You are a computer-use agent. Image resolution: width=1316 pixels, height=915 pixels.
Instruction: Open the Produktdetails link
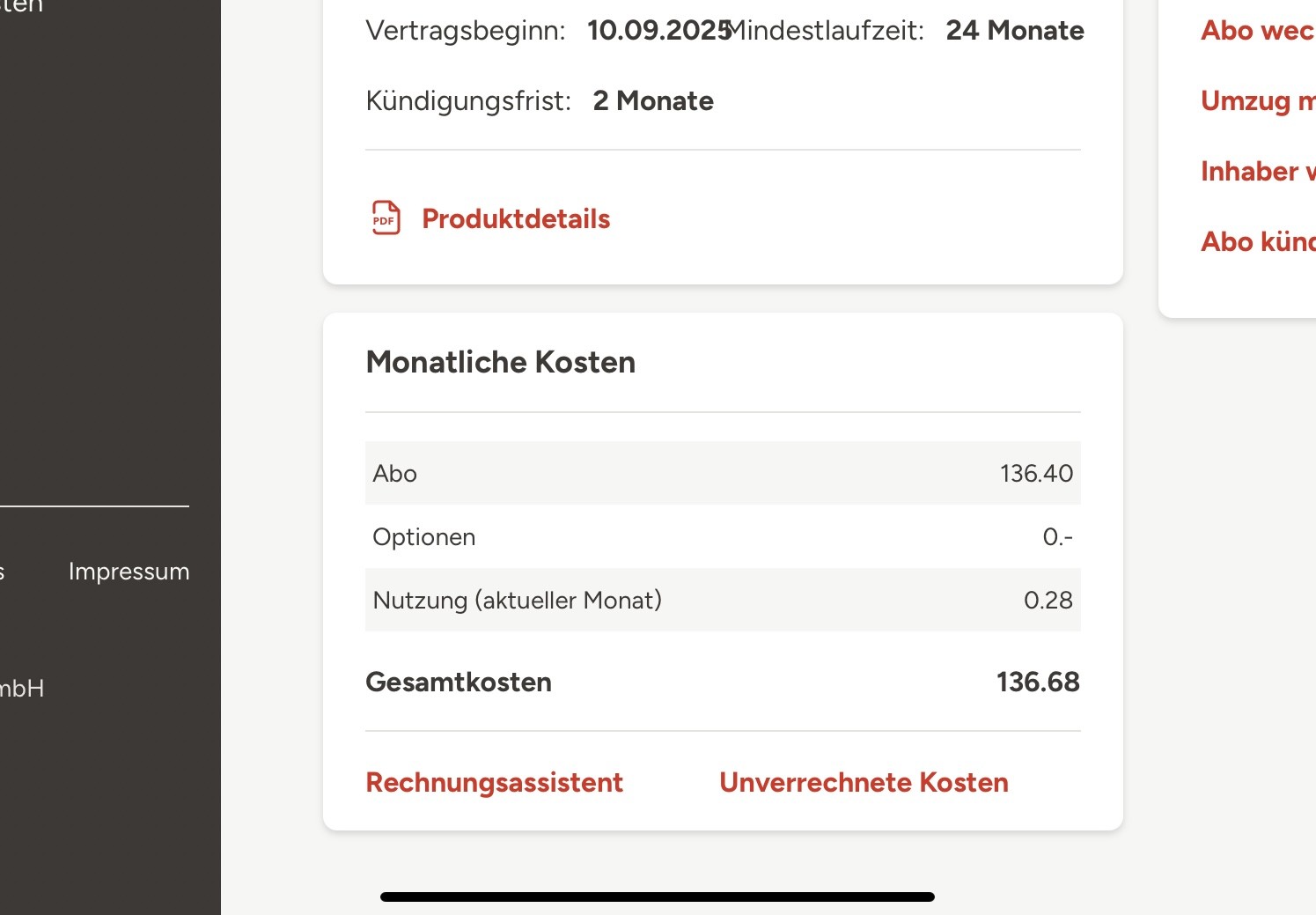coord(516,218)
